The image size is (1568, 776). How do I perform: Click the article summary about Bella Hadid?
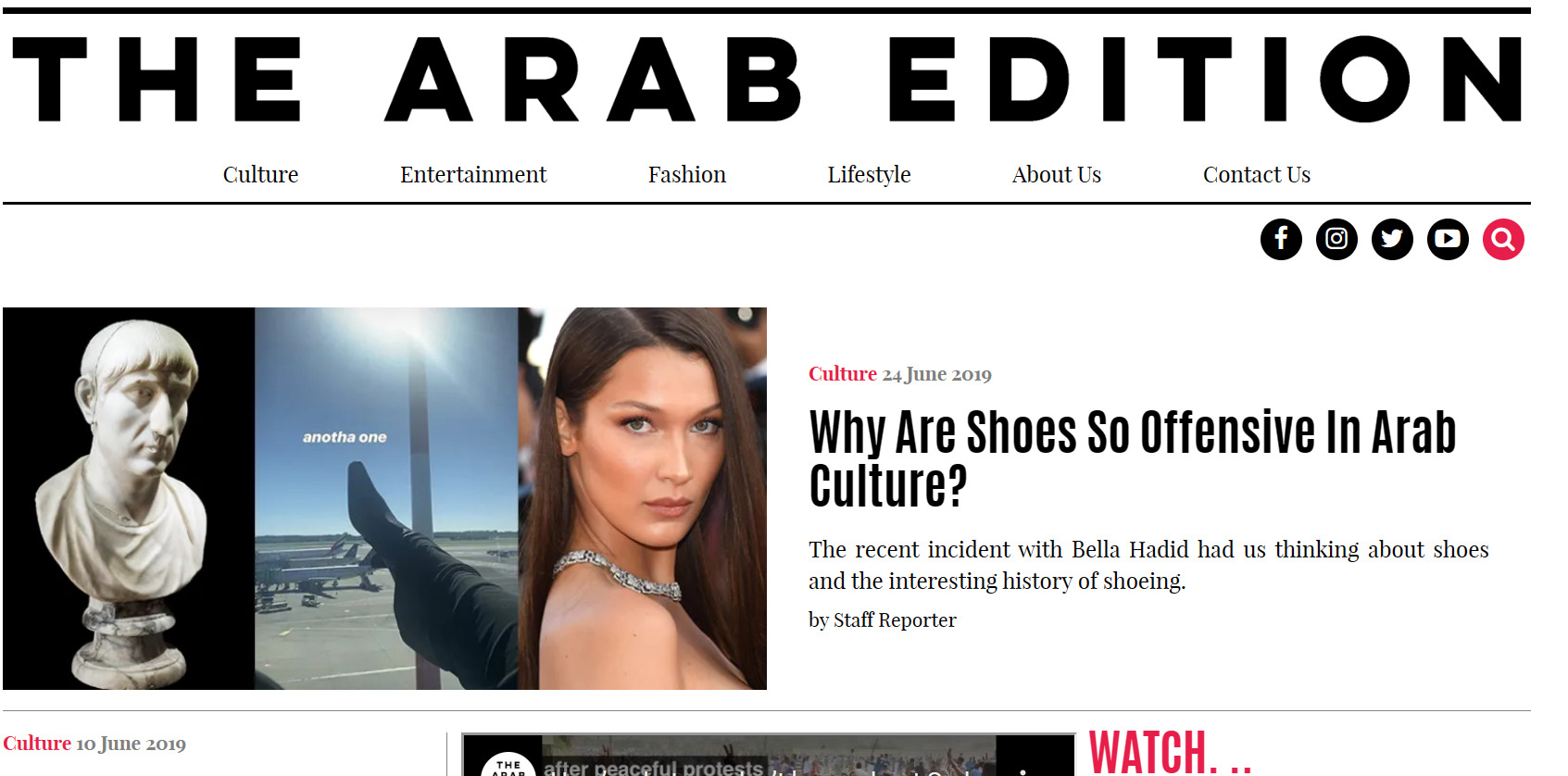(1148, 565)
